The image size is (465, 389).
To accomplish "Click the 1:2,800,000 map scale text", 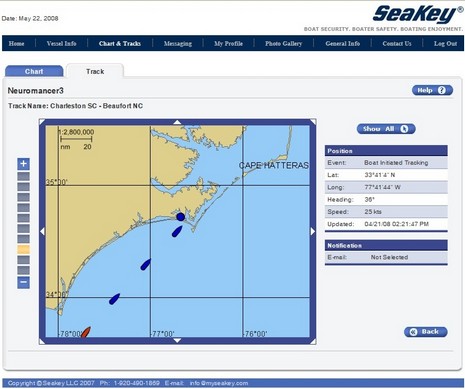I will [x=76, y=132].
